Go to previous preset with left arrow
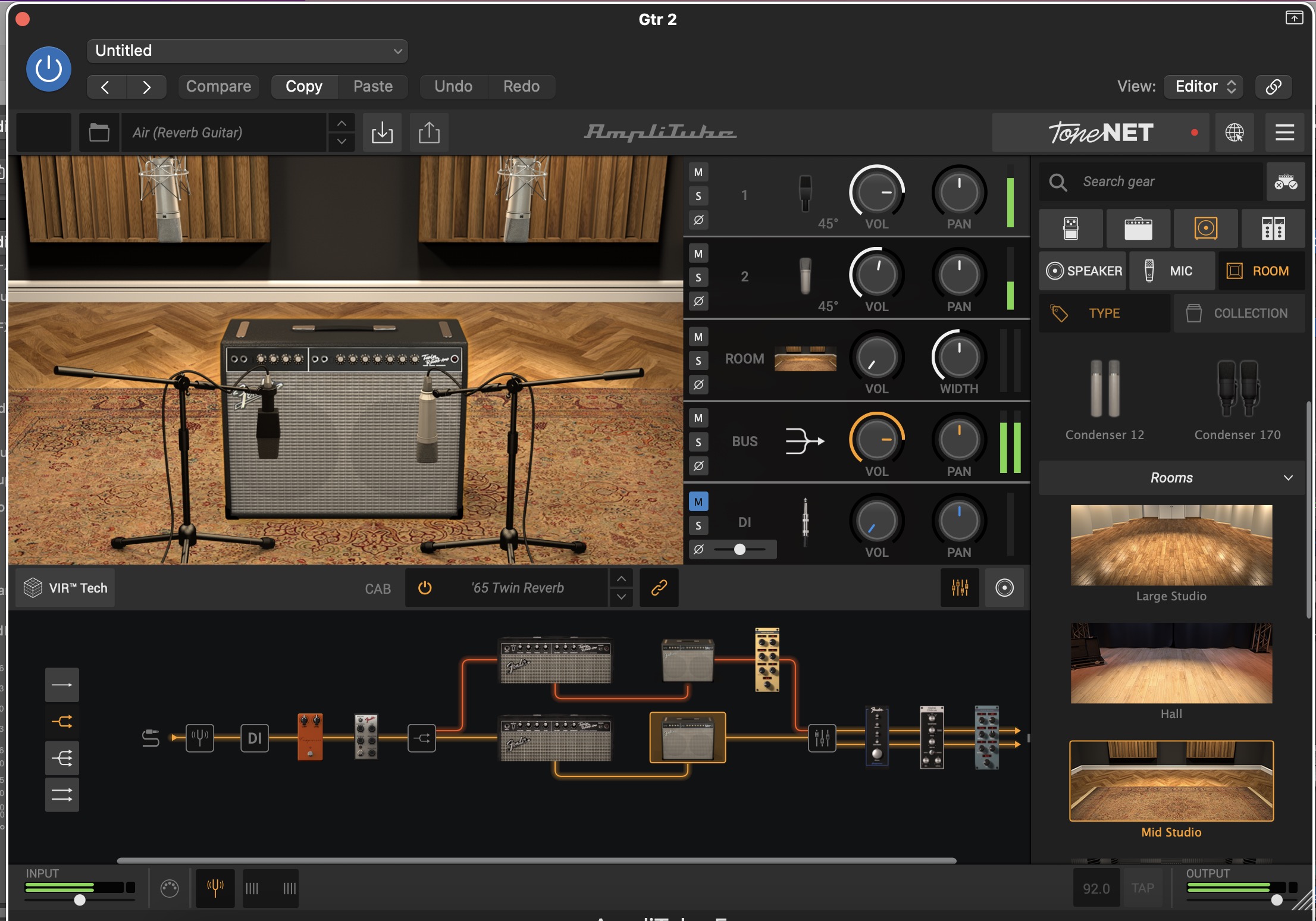1316x921 pixels. tap(106, 87)
